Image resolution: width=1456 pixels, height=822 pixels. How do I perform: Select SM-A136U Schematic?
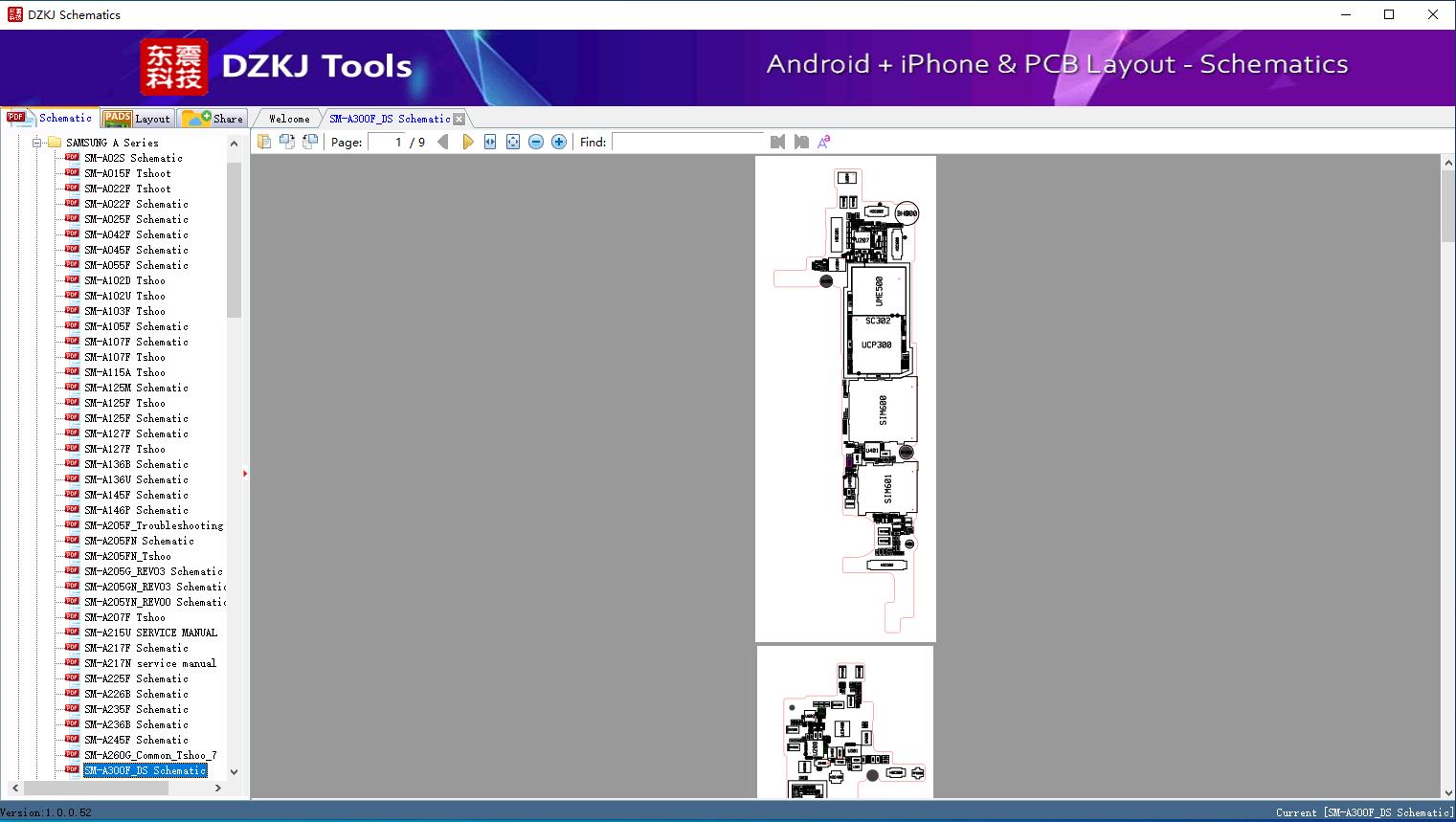click(x=136, y=479)
